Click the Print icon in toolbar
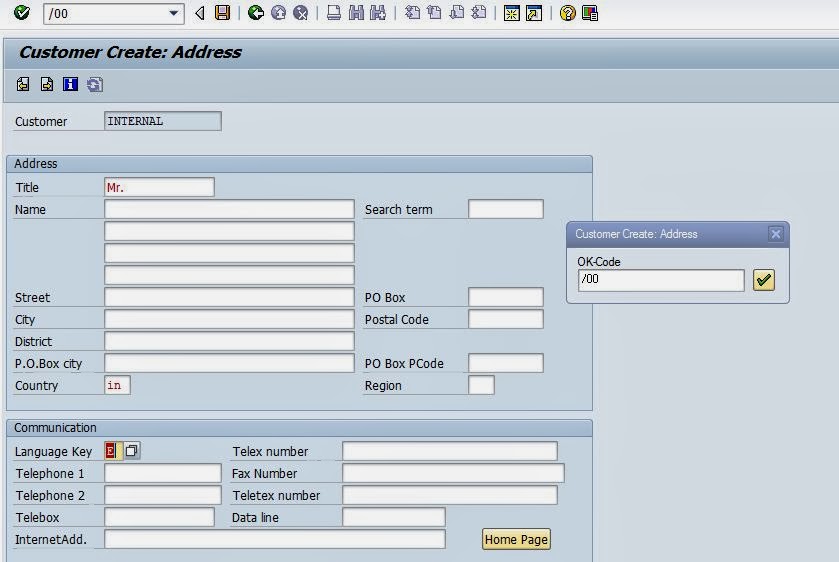 click(x=333, y=13)
